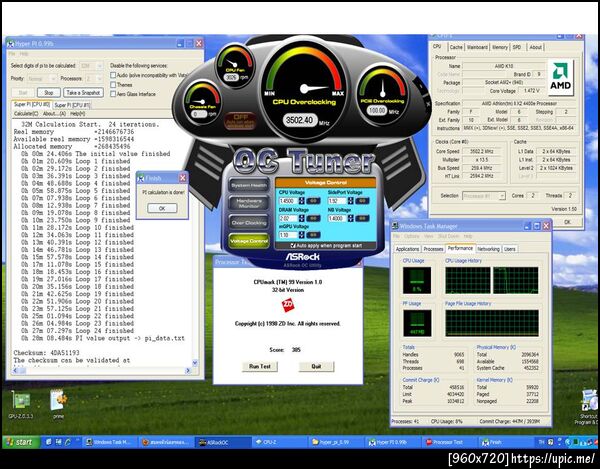Switch to CPU-Z taskbar button
Viewport: 600px width, 469px height.
279,442
